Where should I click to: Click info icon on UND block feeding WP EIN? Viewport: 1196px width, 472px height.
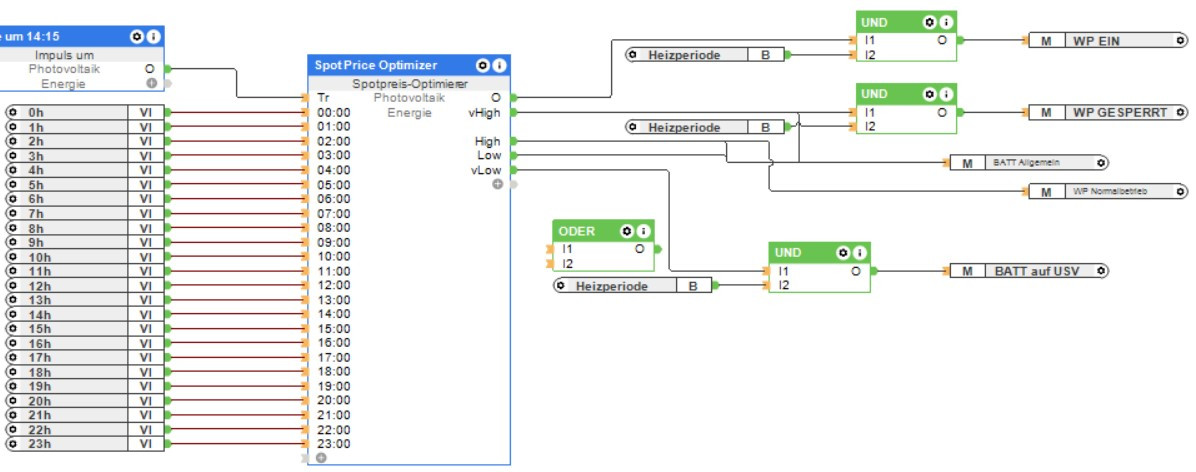click(946, 22)
